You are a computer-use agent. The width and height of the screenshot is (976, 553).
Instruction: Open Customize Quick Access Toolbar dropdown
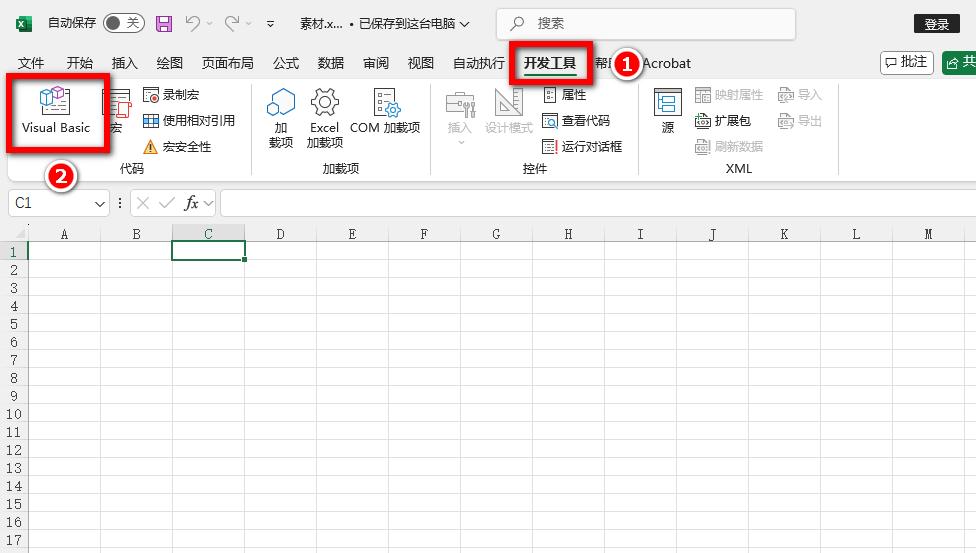point(270,24)
